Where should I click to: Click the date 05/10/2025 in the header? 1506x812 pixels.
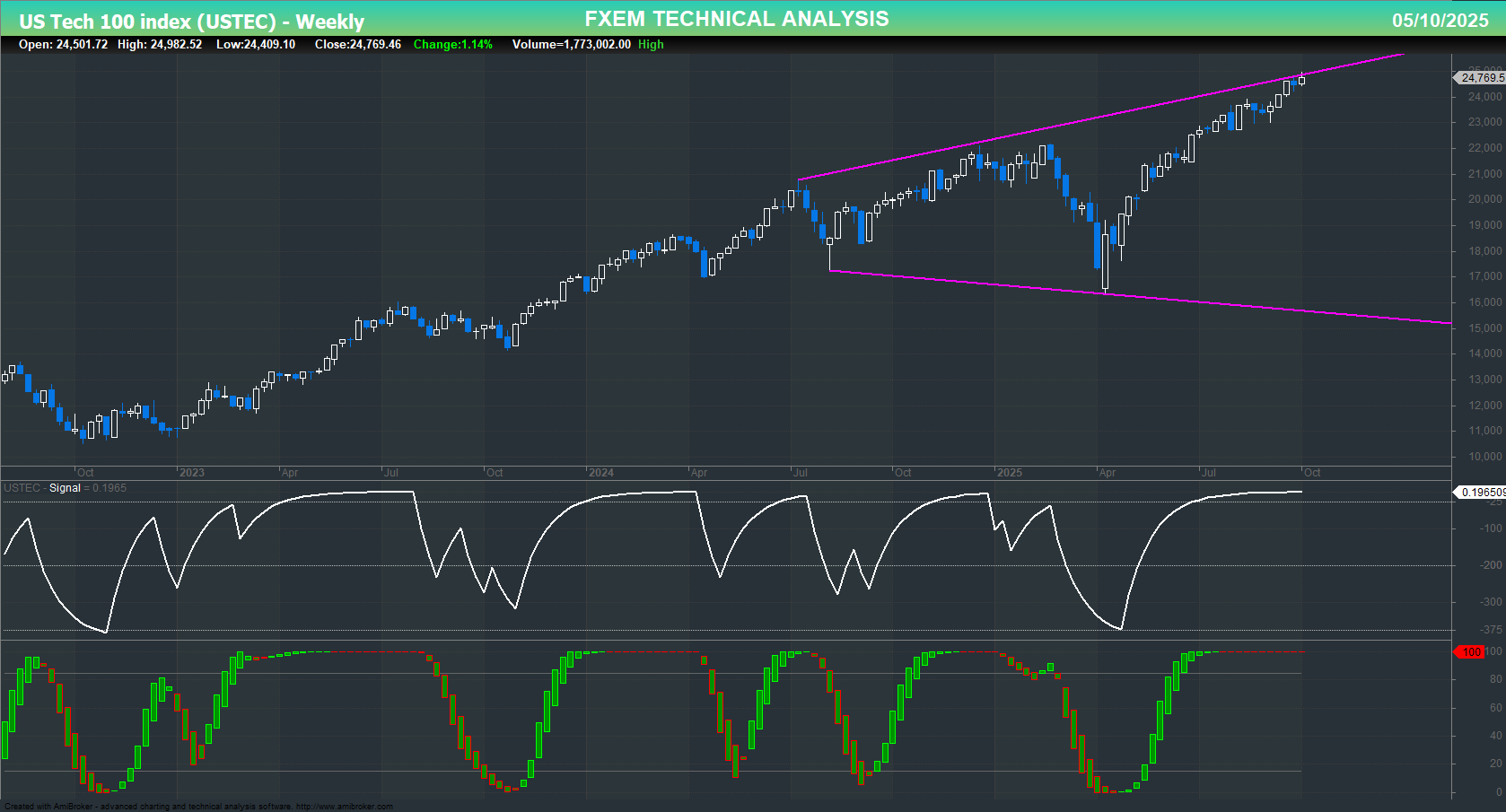pyautogui.click(x=1439, y=19)
